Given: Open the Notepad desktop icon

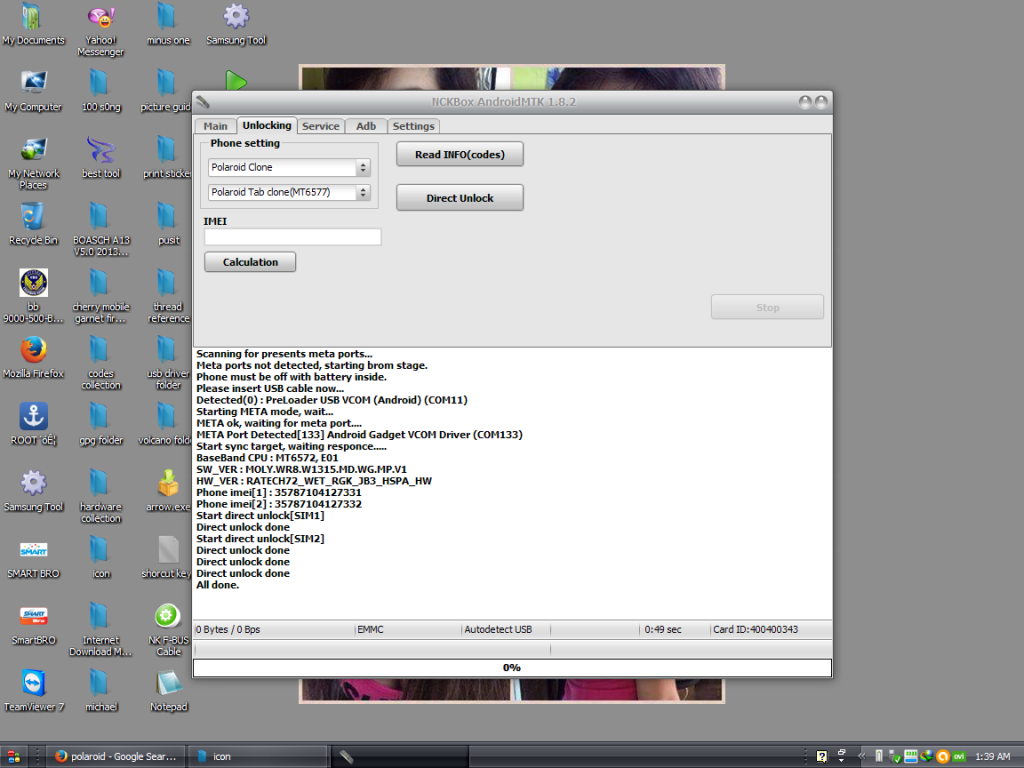Looking at the screenshot, I should point(168,683).
